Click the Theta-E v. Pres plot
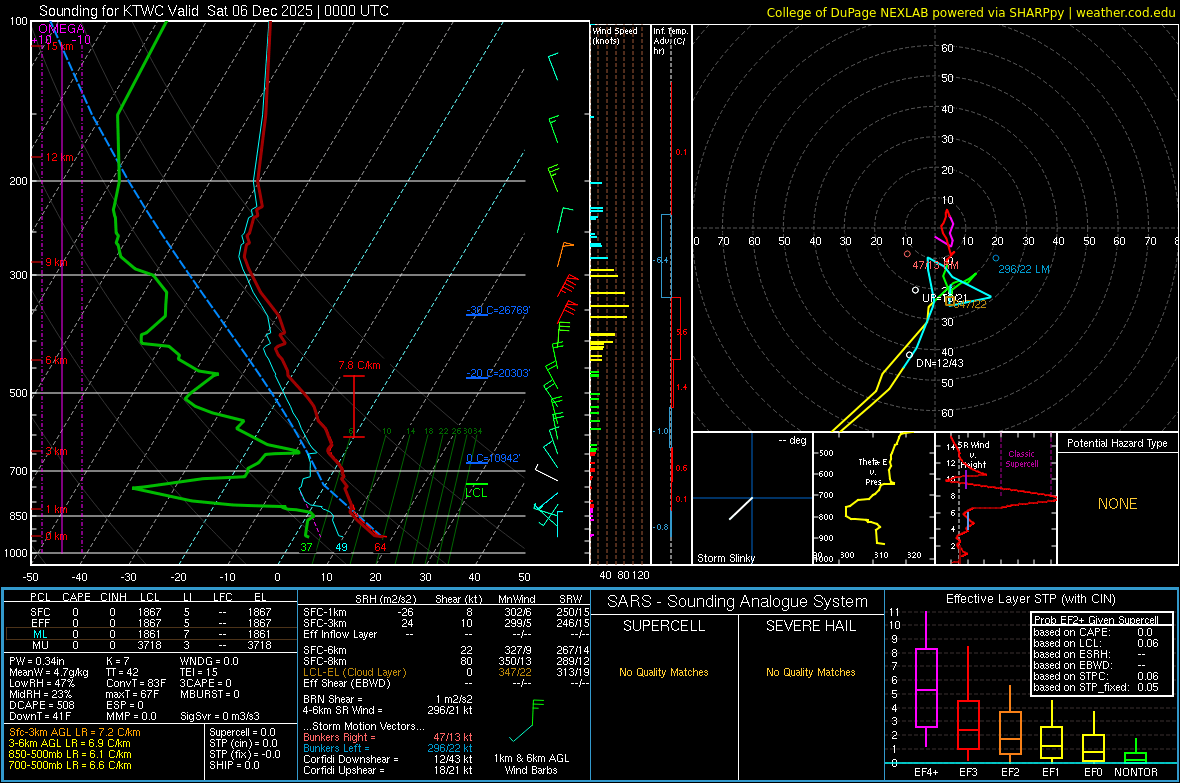The width and height of the screenshot is (1180, 783). click(874, 498)
